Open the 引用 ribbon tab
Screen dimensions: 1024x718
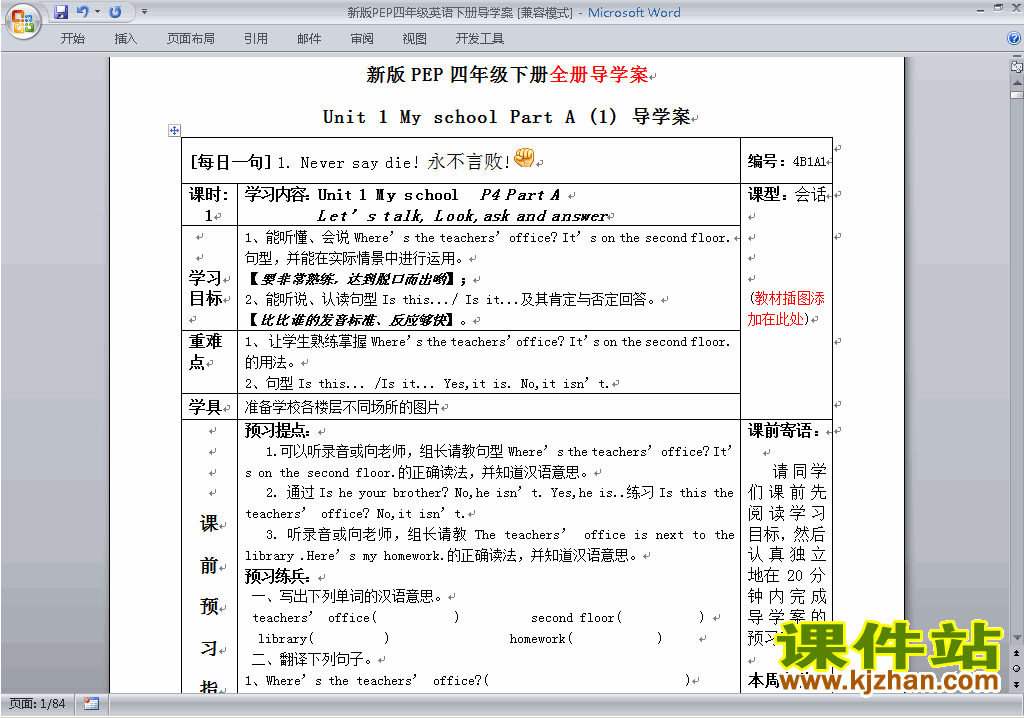point(256,39)
